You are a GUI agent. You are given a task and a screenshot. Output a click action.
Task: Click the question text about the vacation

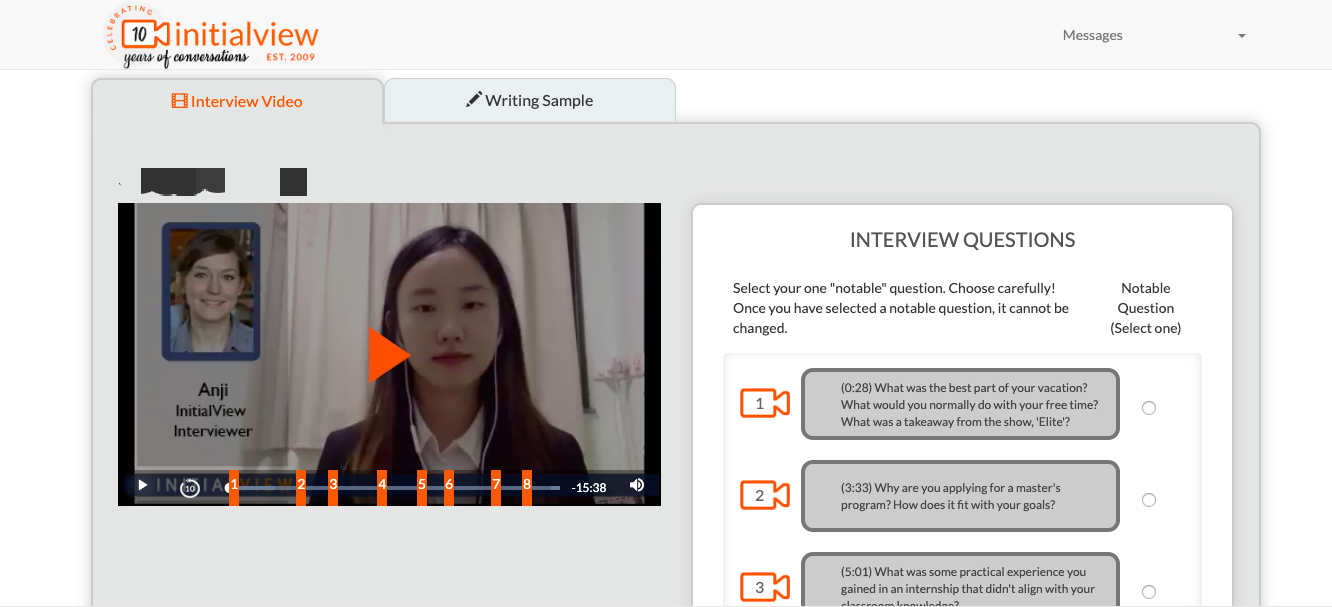(958, 404)
